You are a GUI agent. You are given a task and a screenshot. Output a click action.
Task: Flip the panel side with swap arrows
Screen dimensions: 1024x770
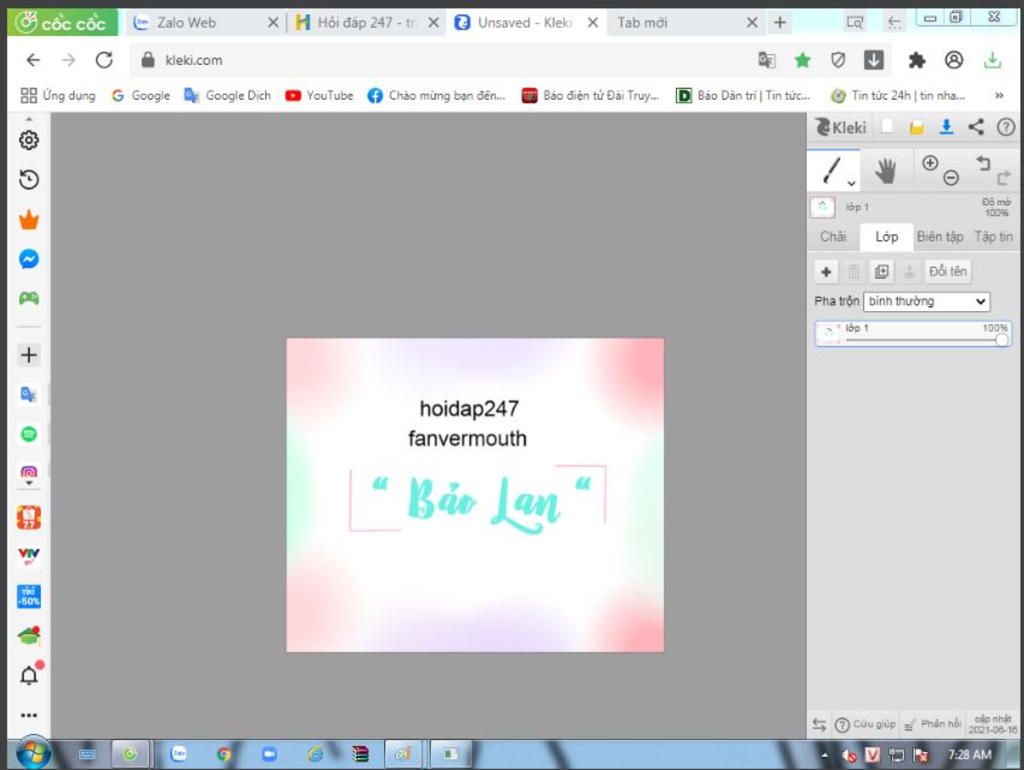click(819, 724)
